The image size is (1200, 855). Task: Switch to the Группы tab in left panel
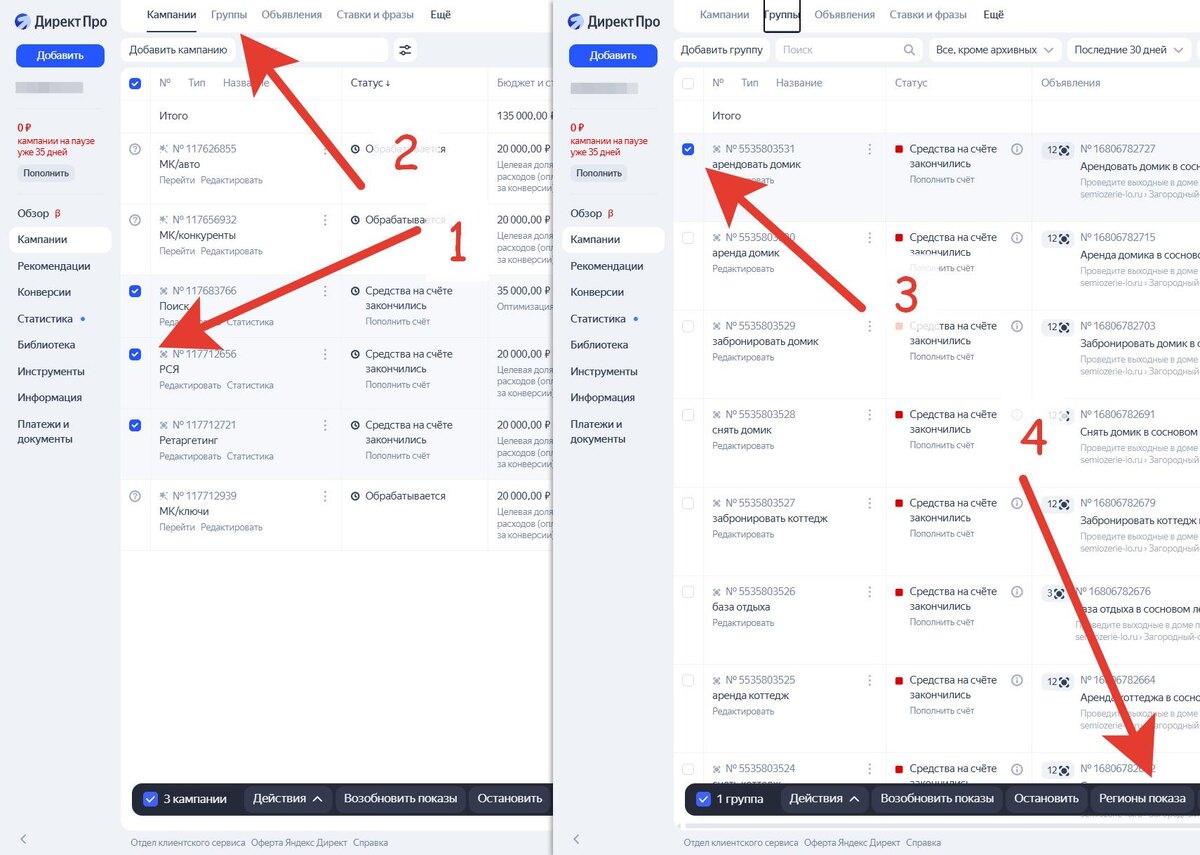(x=229, y=15)
